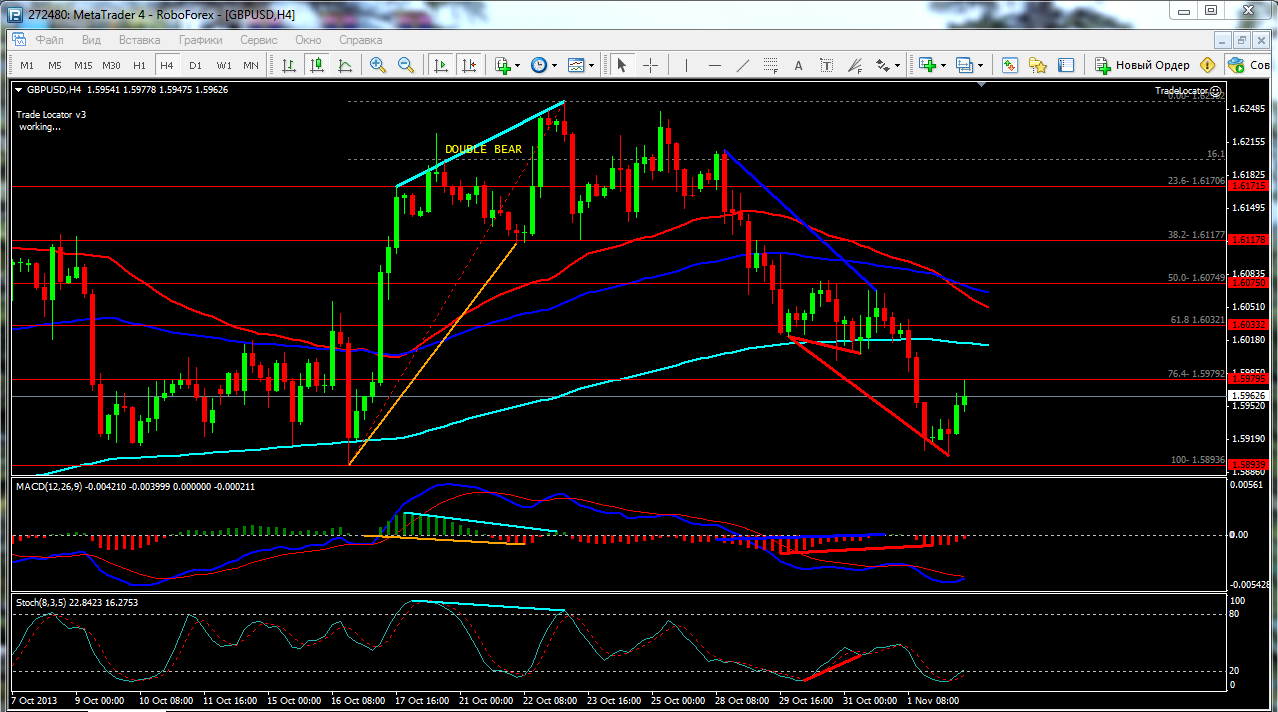Click the GBPUSD,H4 chart title dropdown triangle
Screen dimensions: 1278x712
20,89
